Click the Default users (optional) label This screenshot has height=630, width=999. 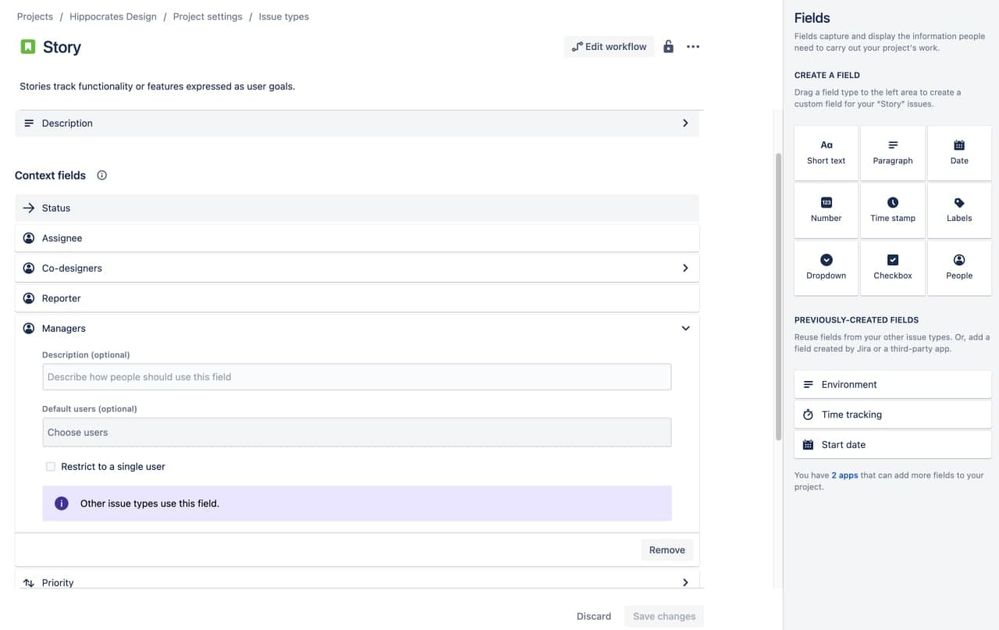click(x=89, y=409)
